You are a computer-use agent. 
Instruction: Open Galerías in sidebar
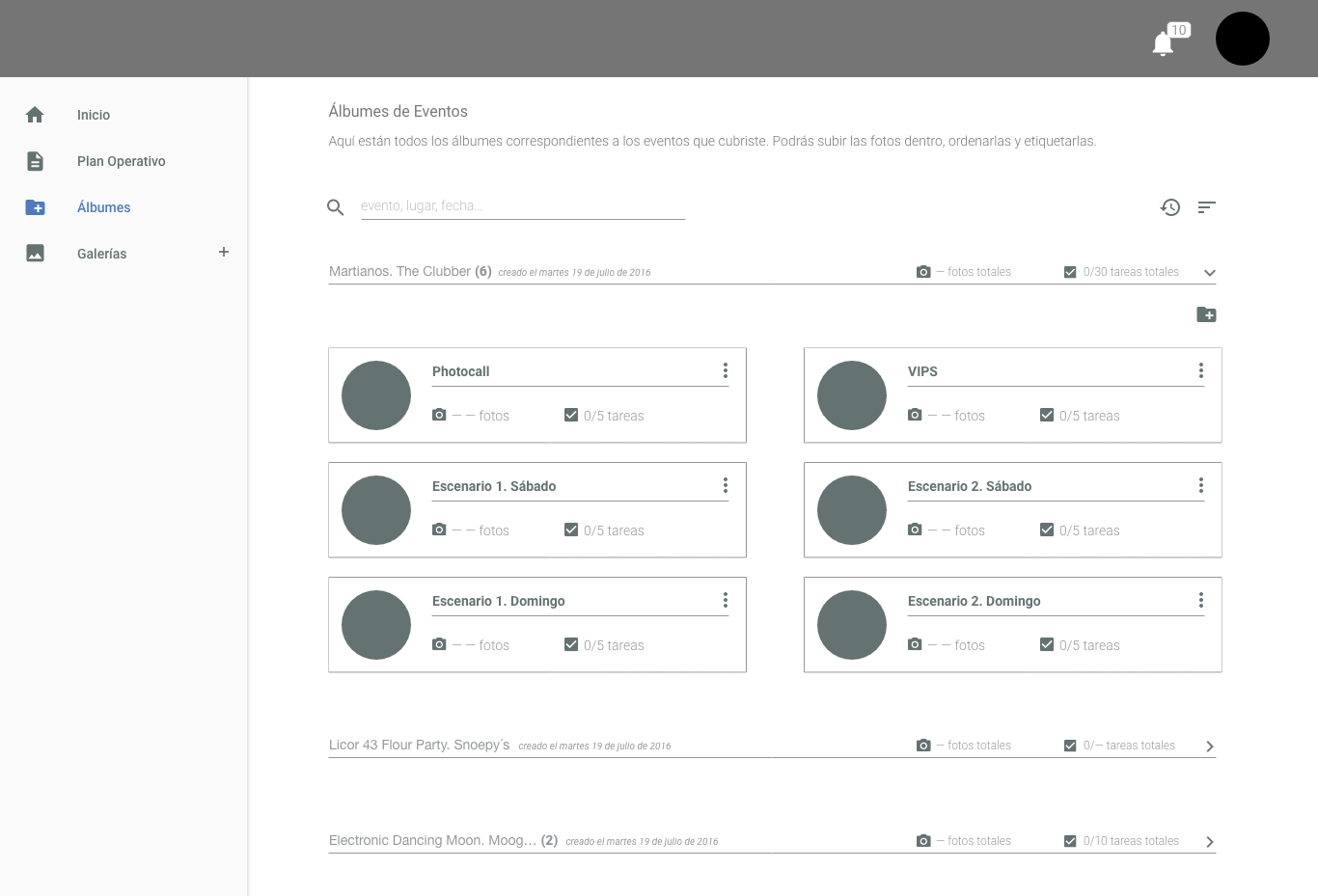pyautogui.click(x=101, y=254)
